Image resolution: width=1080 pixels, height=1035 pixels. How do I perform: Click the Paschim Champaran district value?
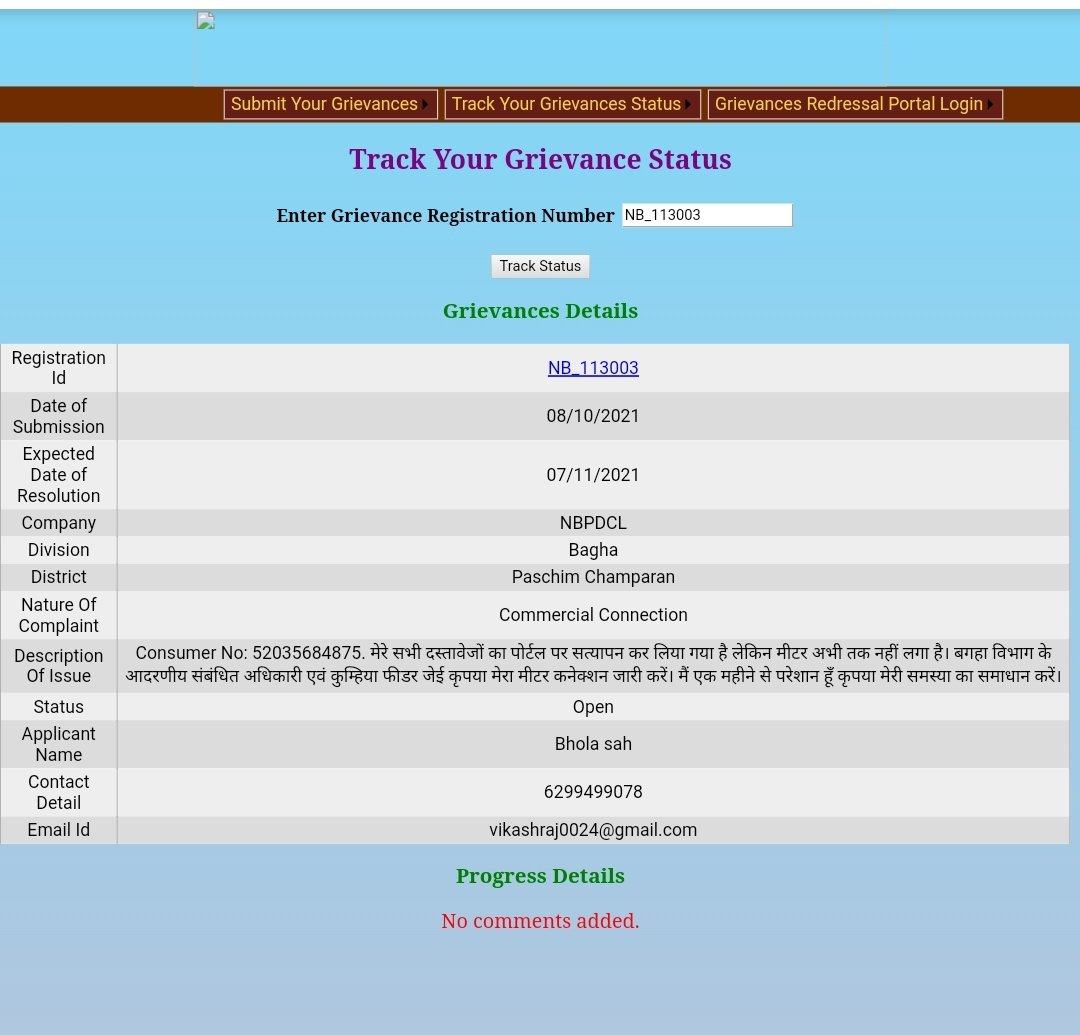[x=593, y=576]
